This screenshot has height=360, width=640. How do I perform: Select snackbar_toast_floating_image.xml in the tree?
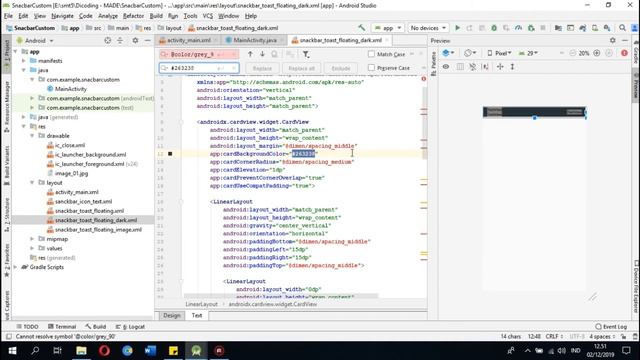98,229
